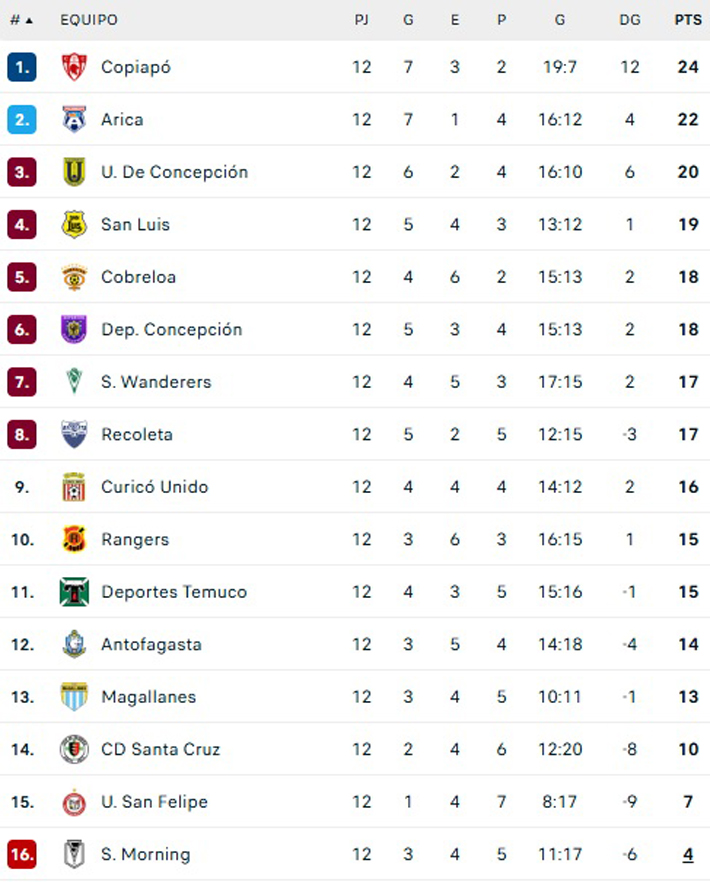Viewport: 710px width, 882px height.
Task: Open the U. De Concepción crest
Action: coord(74,172)
